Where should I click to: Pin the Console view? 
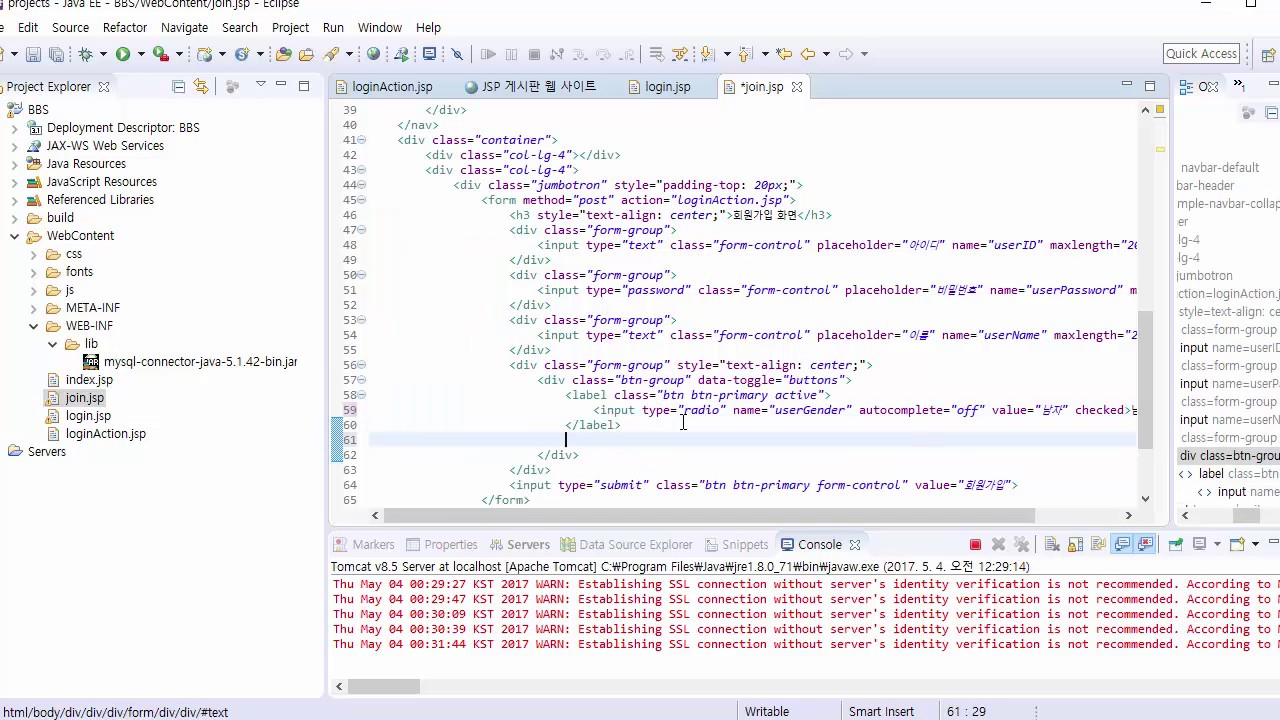click(x=1176, y=545)
